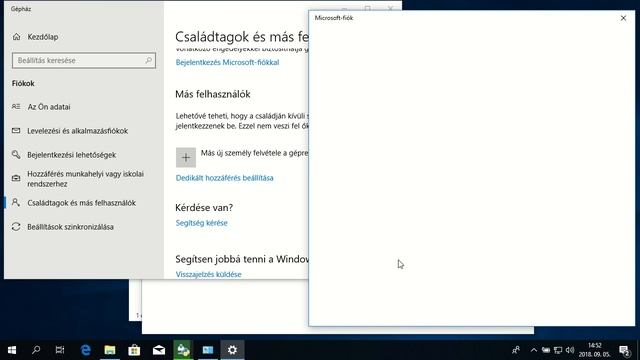The height and width of the screenshot is (360, 640).
Task: Close the Microsoft-fiók dialog window
Action: coord(623,18)
